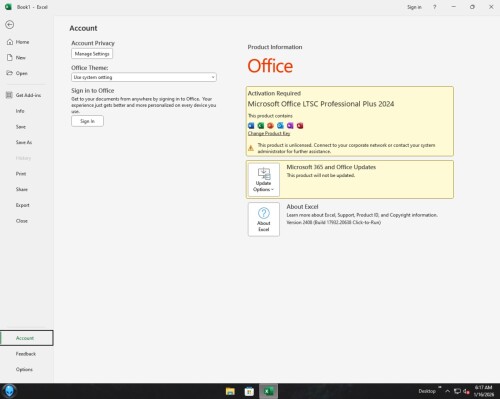500x399 pixels.
Task: Click the PowerPoint icon in product apps row
Action: pyautogui.click(x=270, y=126)
